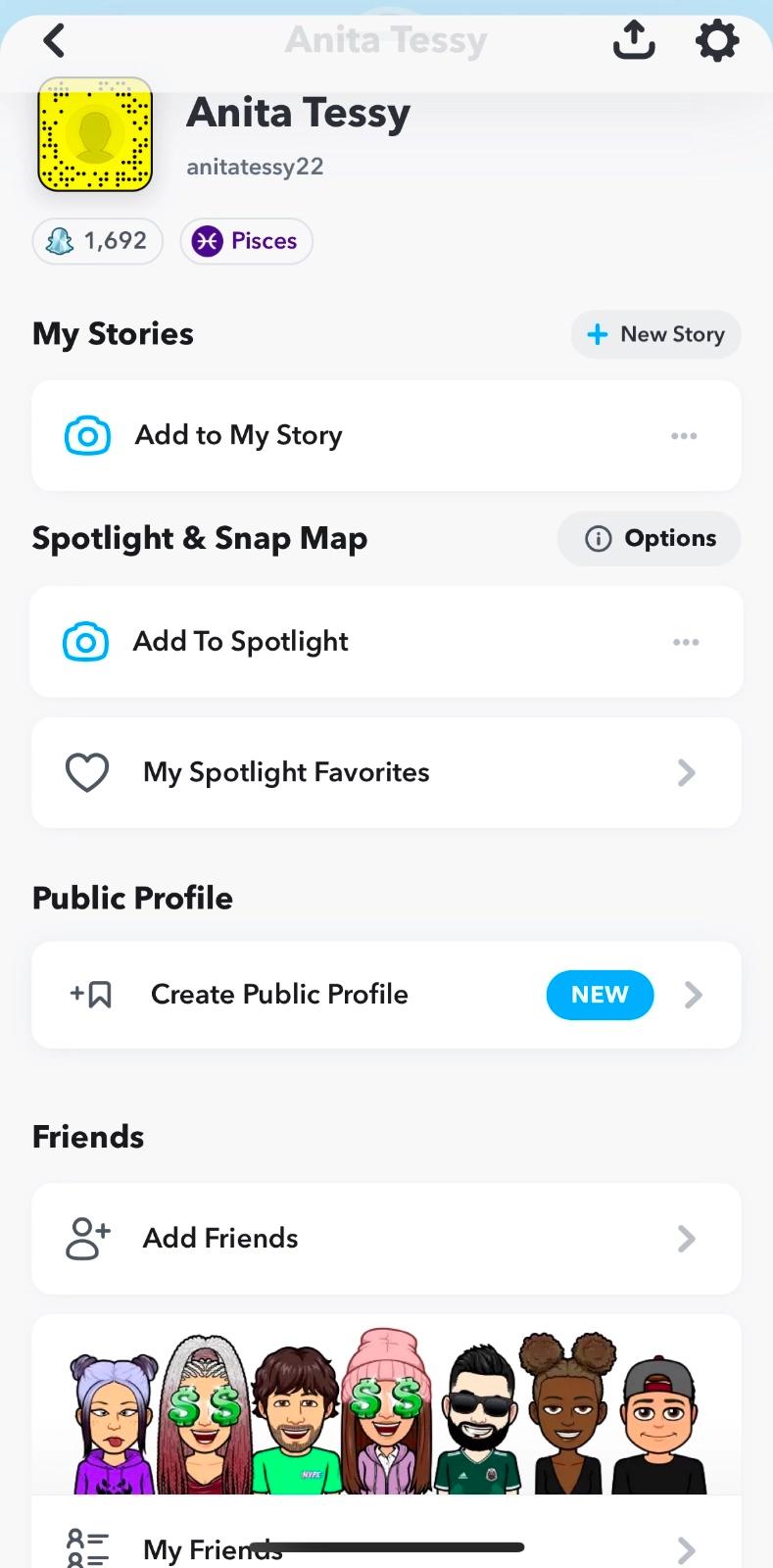
Task: Tap the back arrow icon
Action: coord(54,41)
